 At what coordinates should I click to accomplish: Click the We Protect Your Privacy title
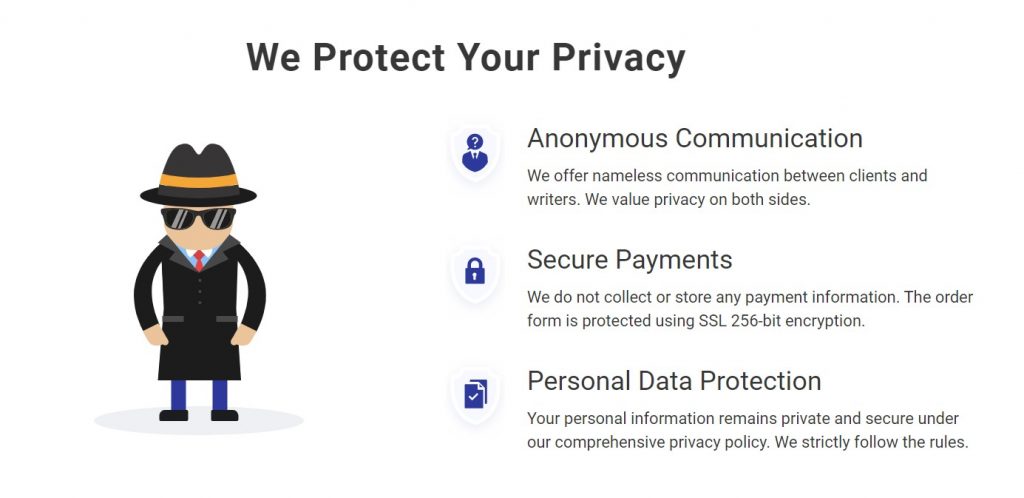(x=466, y=57)
